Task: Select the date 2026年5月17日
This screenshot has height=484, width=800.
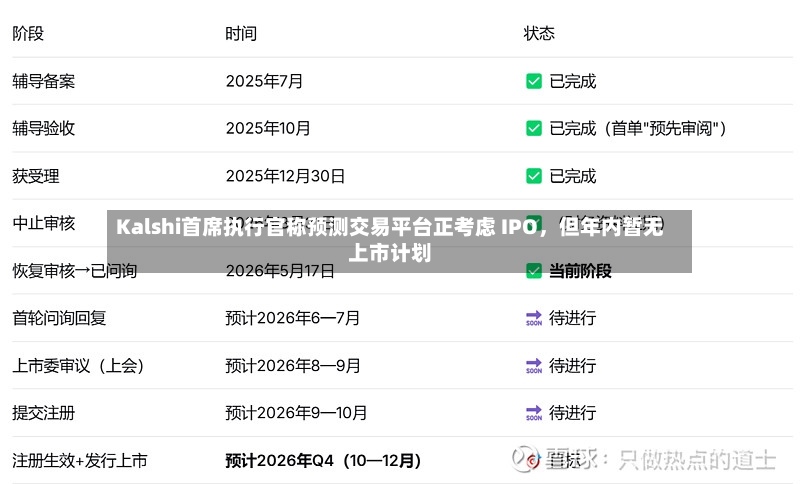Action: click(x=280, y=271)
